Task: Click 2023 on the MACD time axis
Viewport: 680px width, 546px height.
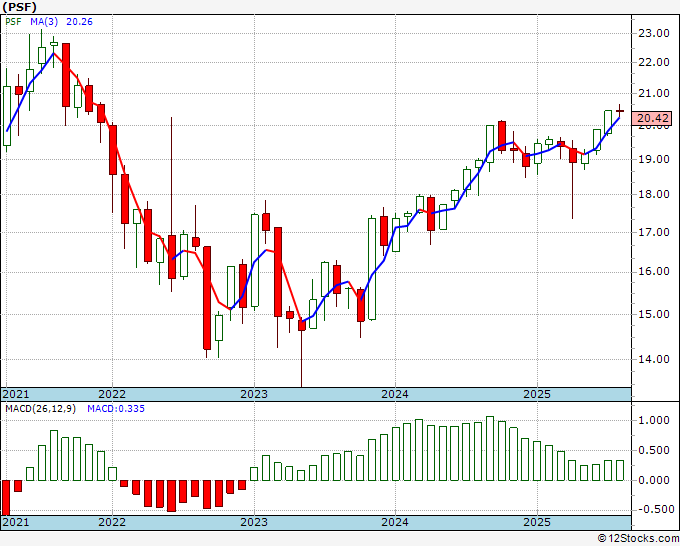Action: click(254, 522)
